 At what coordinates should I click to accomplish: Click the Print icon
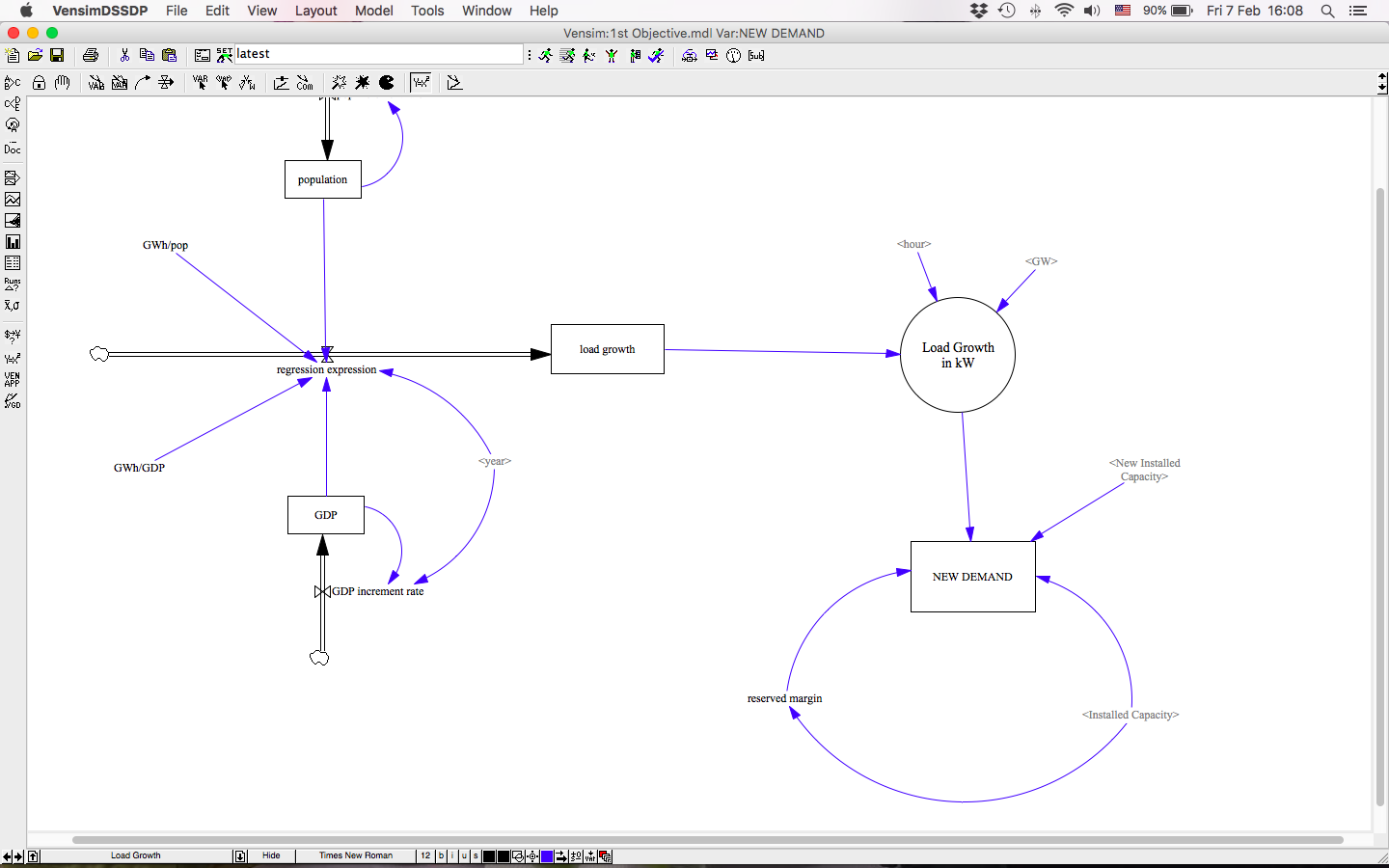(91, 56)
